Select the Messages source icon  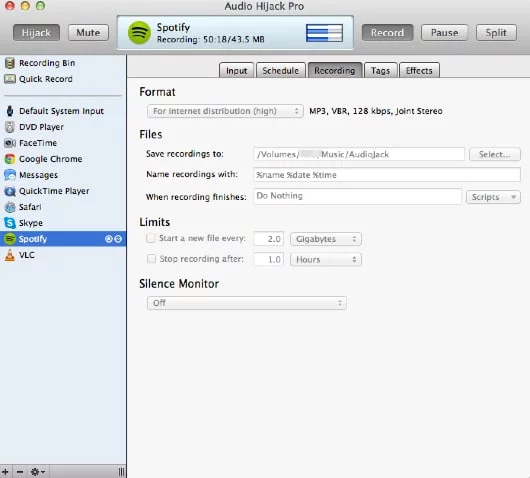tap(10, 175)
